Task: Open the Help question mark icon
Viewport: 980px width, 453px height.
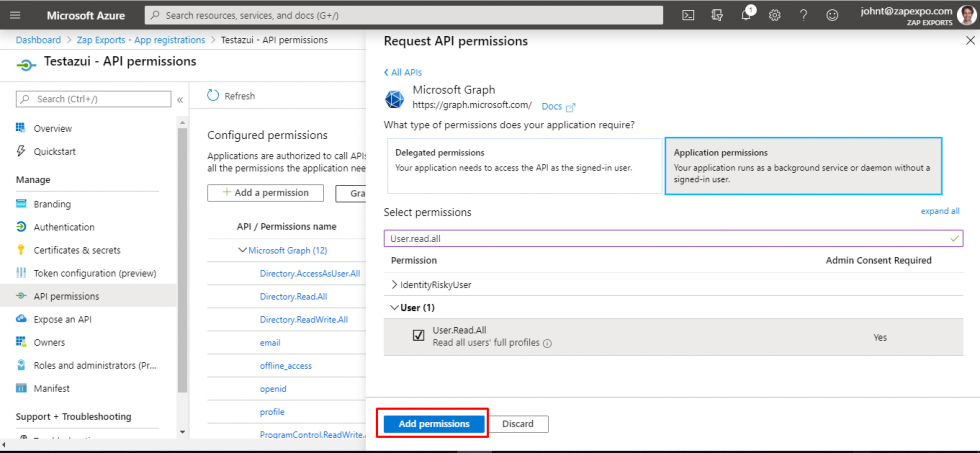Action: pos(803,16)
